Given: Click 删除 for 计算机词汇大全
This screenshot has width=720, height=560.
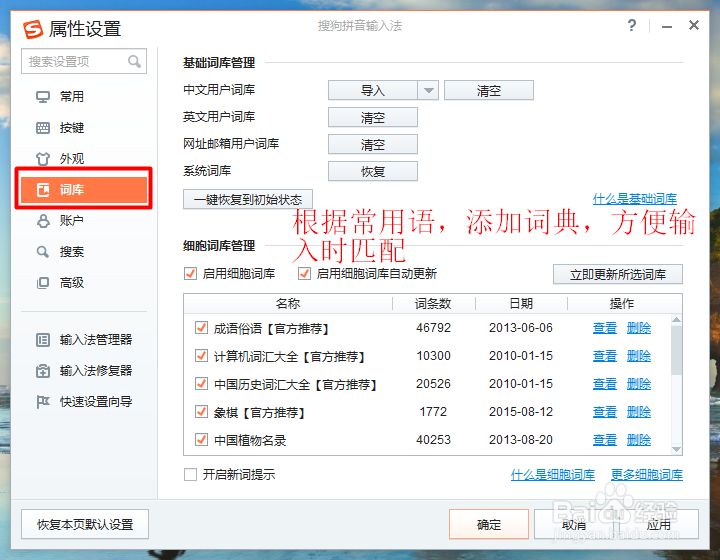Looking at the screenshot, I should pos(639,356).
